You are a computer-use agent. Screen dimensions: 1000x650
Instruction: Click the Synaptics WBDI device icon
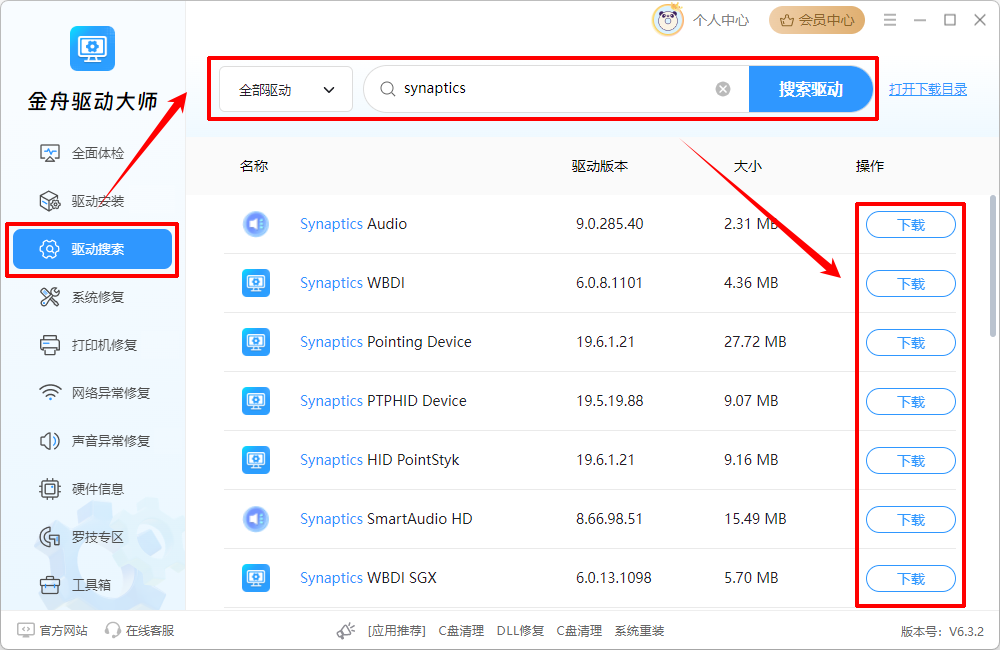click(x=256, y=283)
